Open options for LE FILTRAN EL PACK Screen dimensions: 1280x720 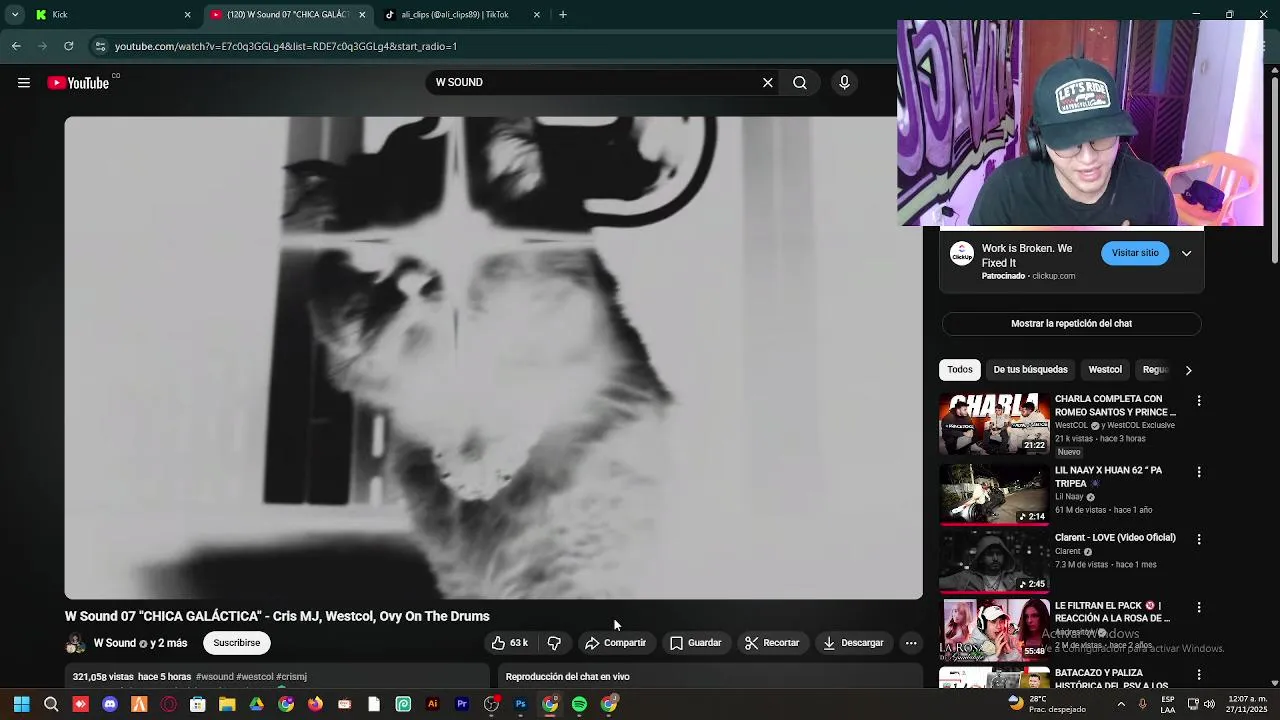[x=1199, y=607]
